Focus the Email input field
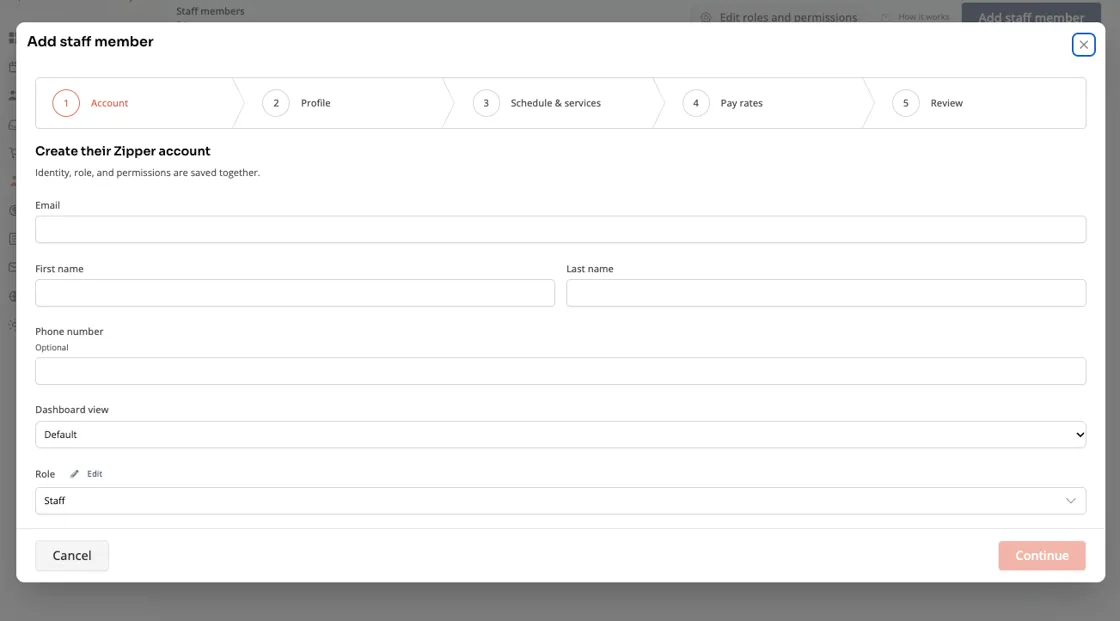 561,229
